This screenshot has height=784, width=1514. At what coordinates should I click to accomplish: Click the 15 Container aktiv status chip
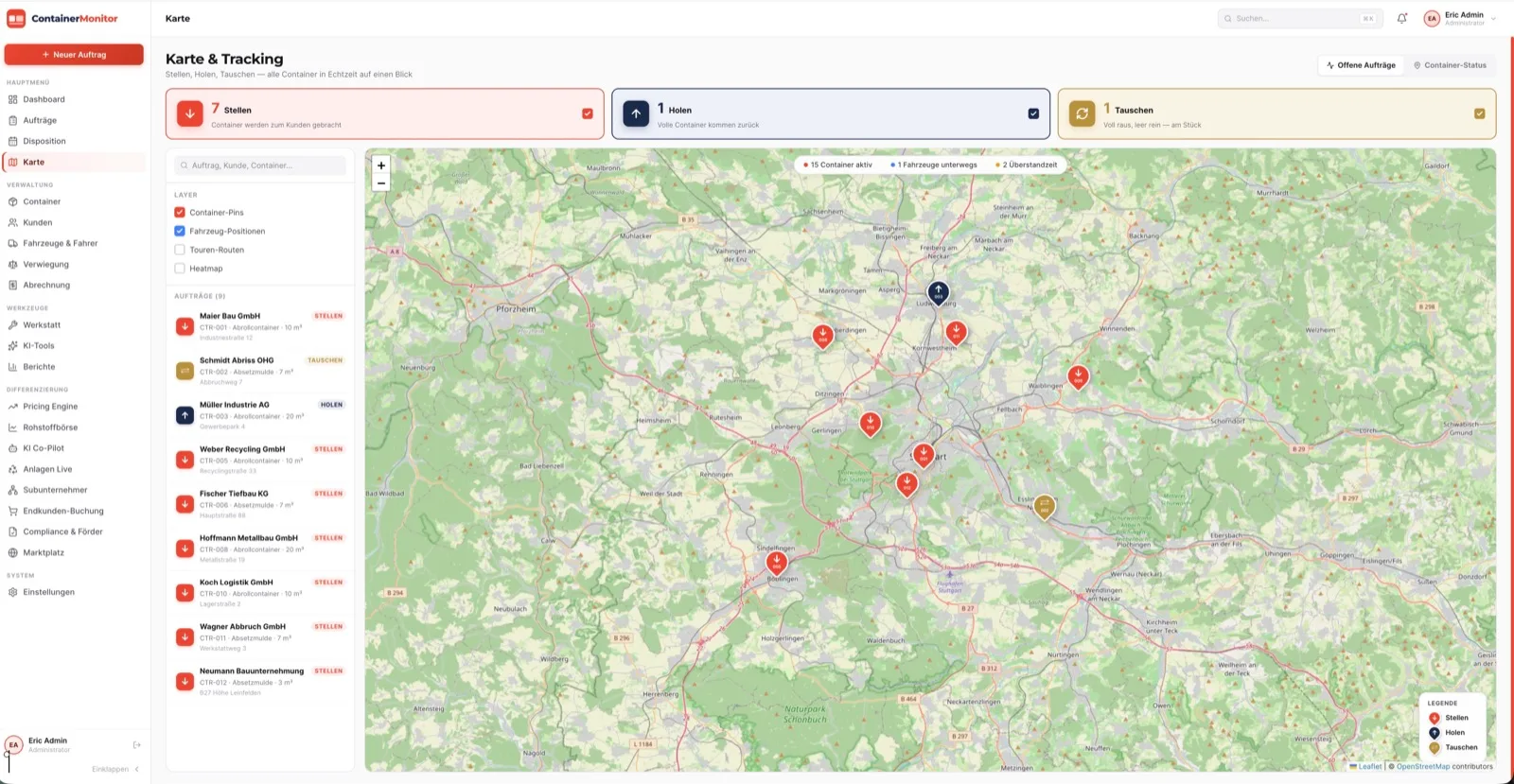[838, 165]
